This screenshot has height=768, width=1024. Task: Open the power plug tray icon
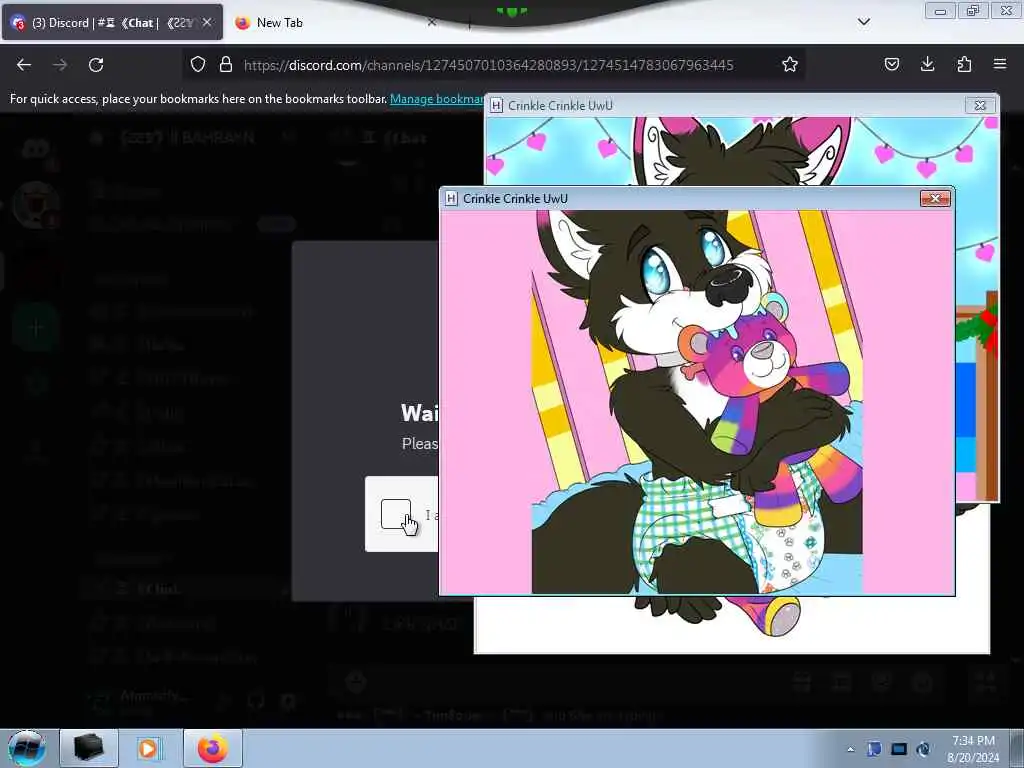coord(923,748)
